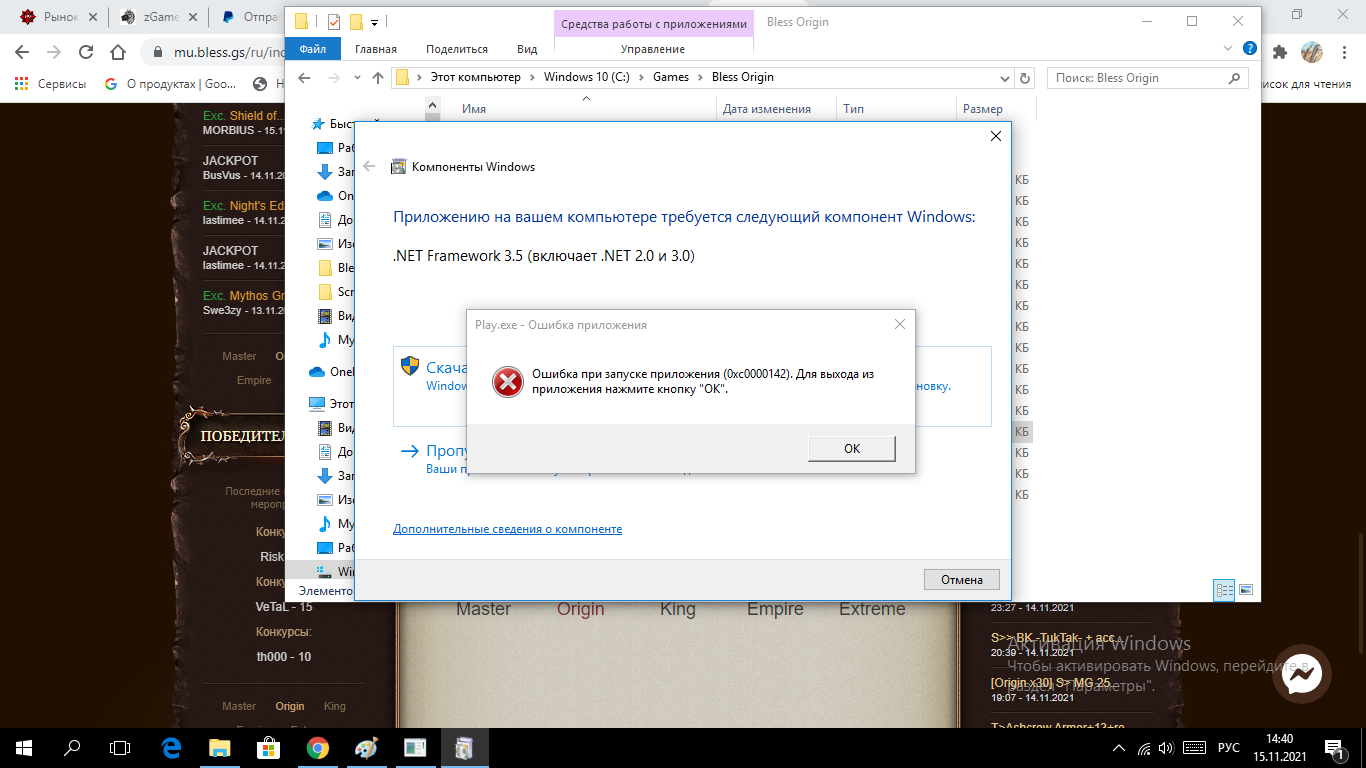Open Paint app on taskbar

click(366, 747)
